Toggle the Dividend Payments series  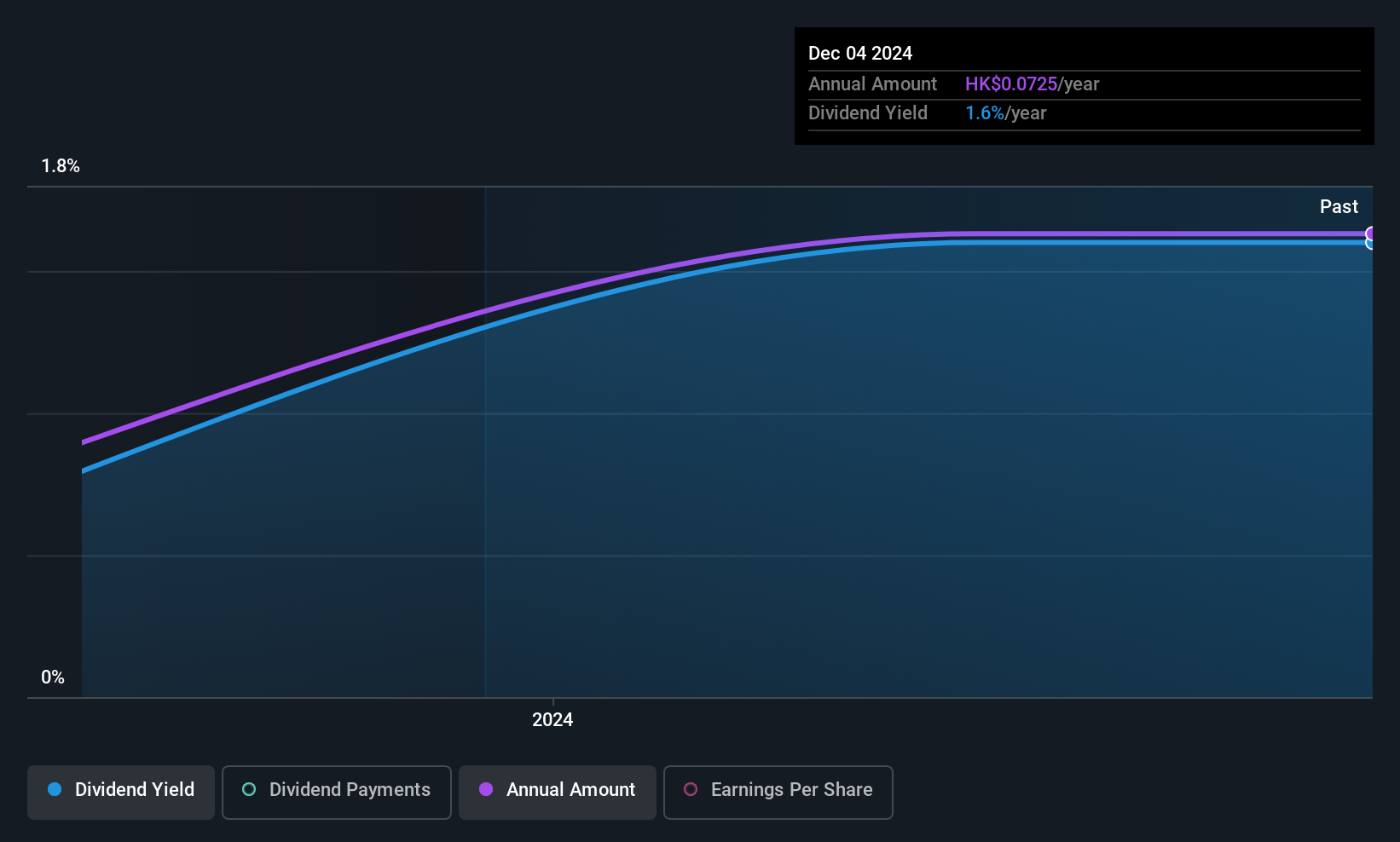point(337,792)
